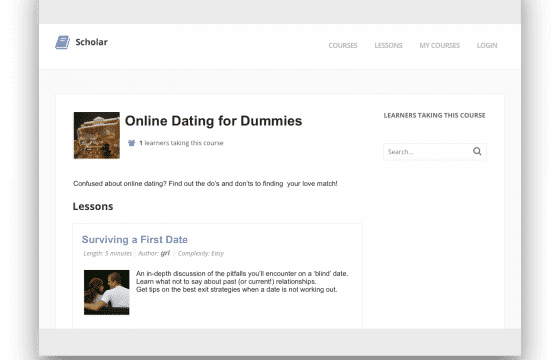This screenshot has width=560, height=360.
Task: Click the lesson description about 'blind' date pitfalls
Action: pos(242,281)
